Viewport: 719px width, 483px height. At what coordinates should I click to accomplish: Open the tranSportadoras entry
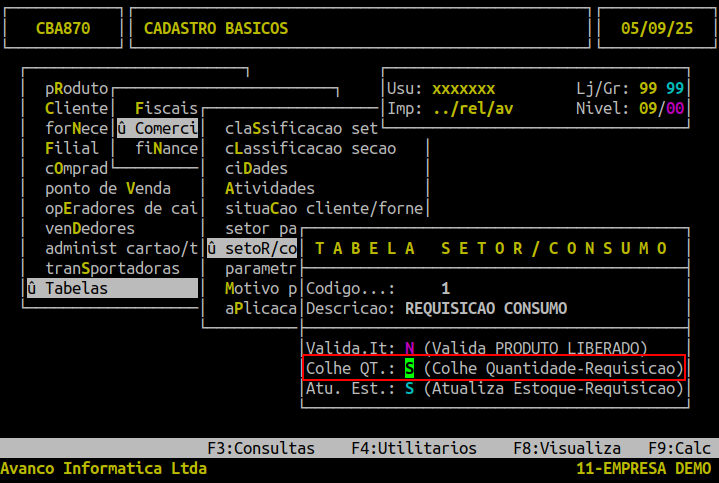point(112,268)
